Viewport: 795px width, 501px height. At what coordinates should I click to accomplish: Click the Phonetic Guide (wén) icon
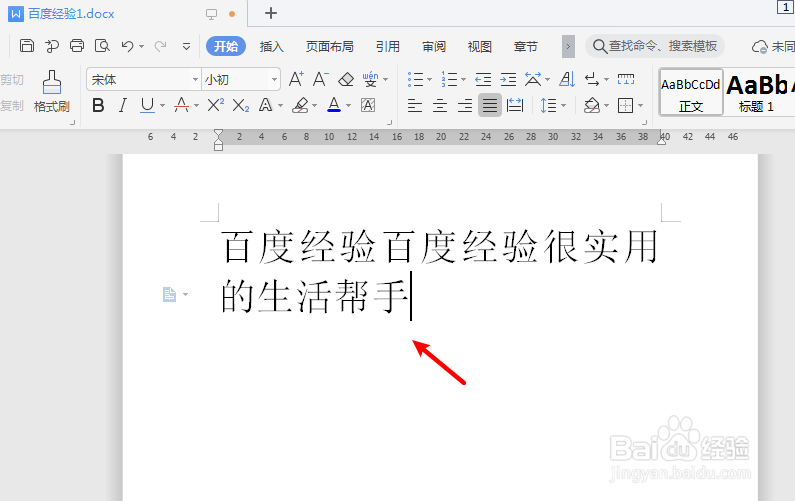[x=371, y=79]
